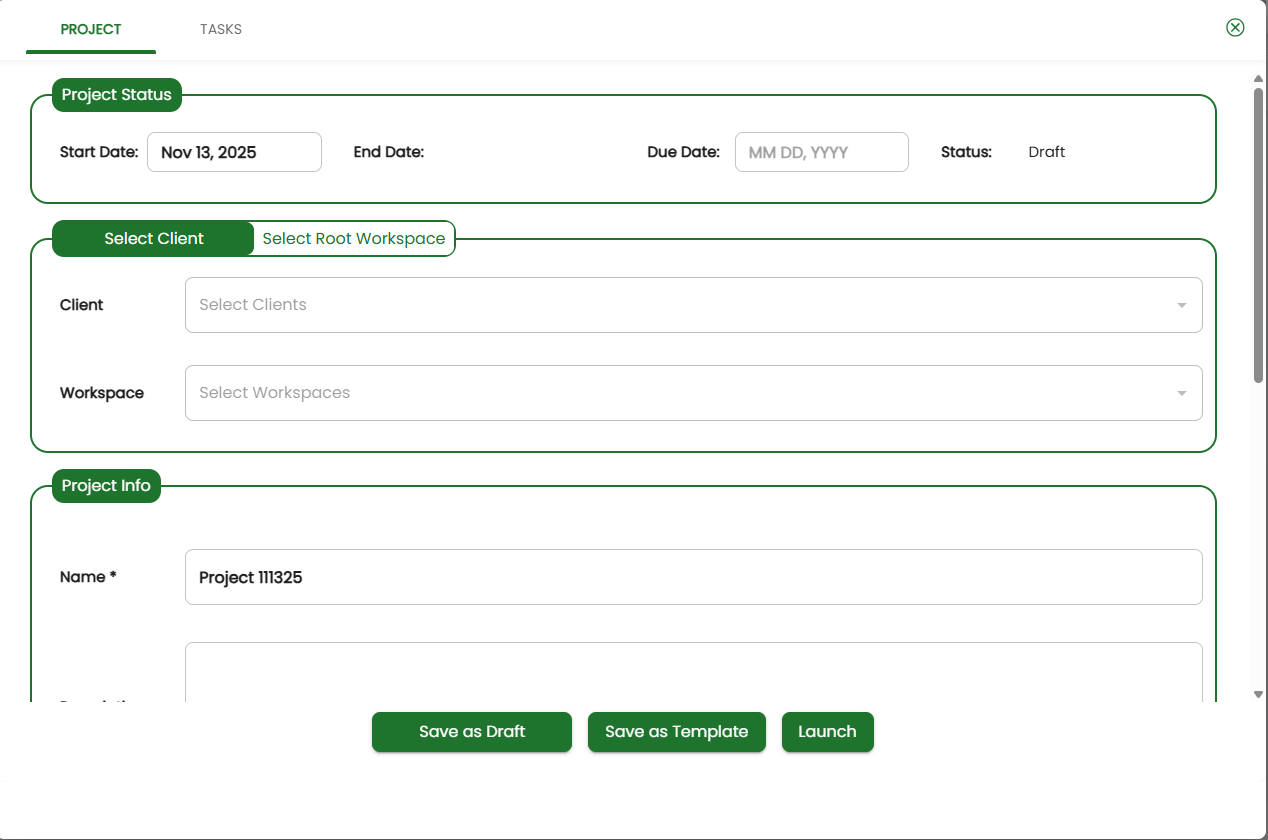Viewport: 1268px width, 840px height.
Task: Expand the Workspace dropdown arrow
Action: coord(1182,393)
